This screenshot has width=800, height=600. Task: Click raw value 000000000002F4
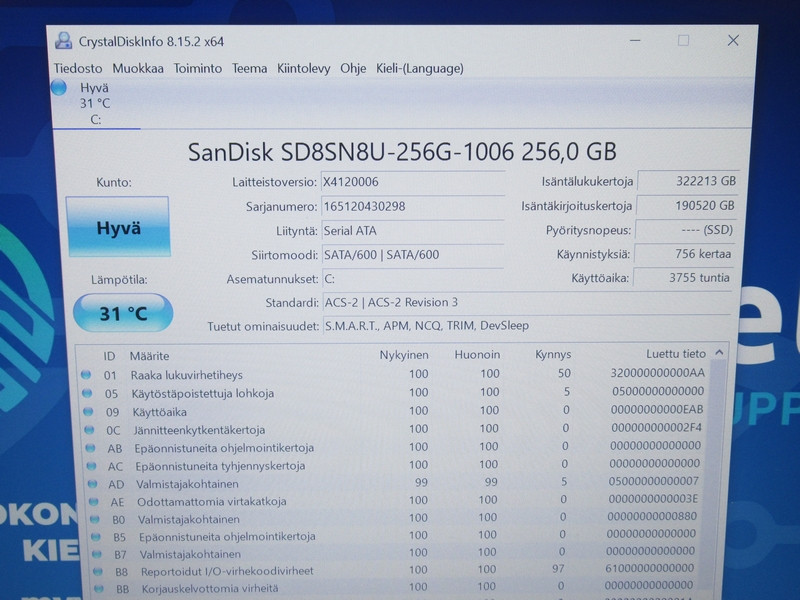coord(657,428)
